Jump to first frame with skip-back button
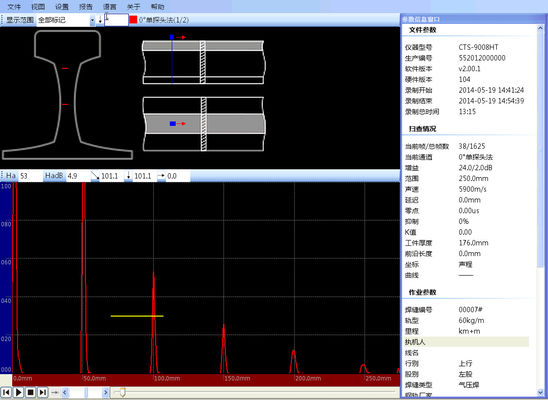Viewport: 548px width, 400px height. point(6,392)
